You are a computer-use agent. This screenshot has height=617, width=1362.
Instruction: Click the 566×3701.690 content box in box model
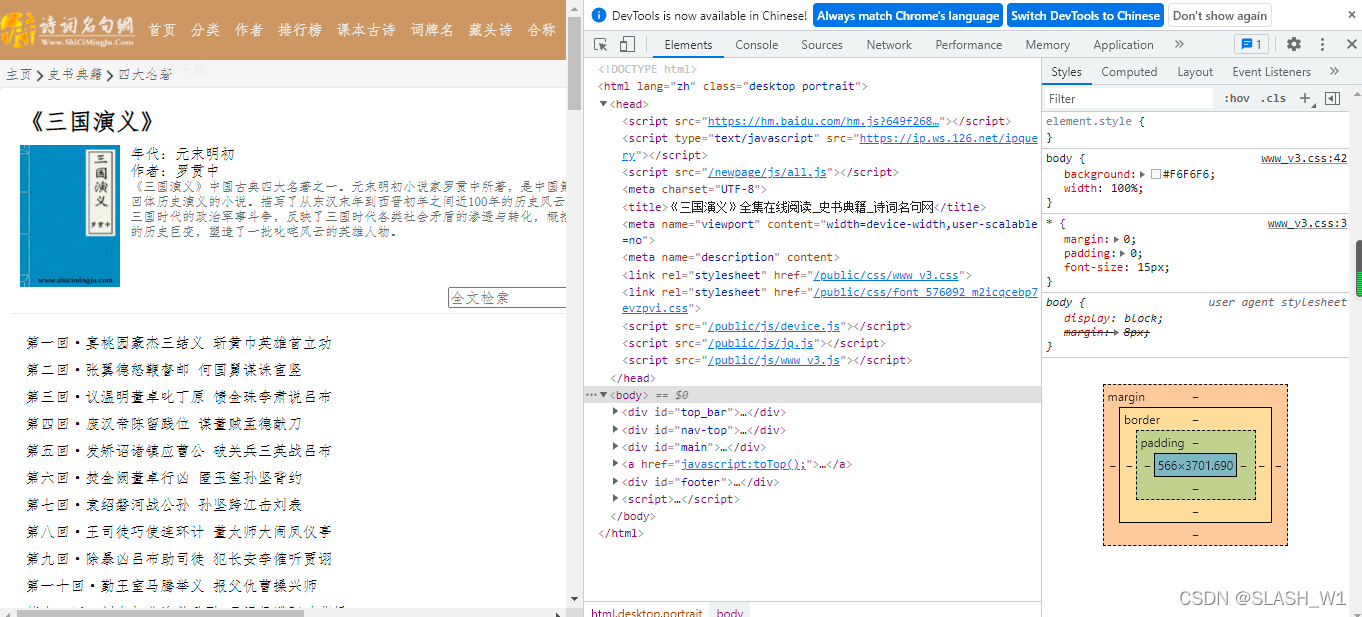coord(1195,465)
